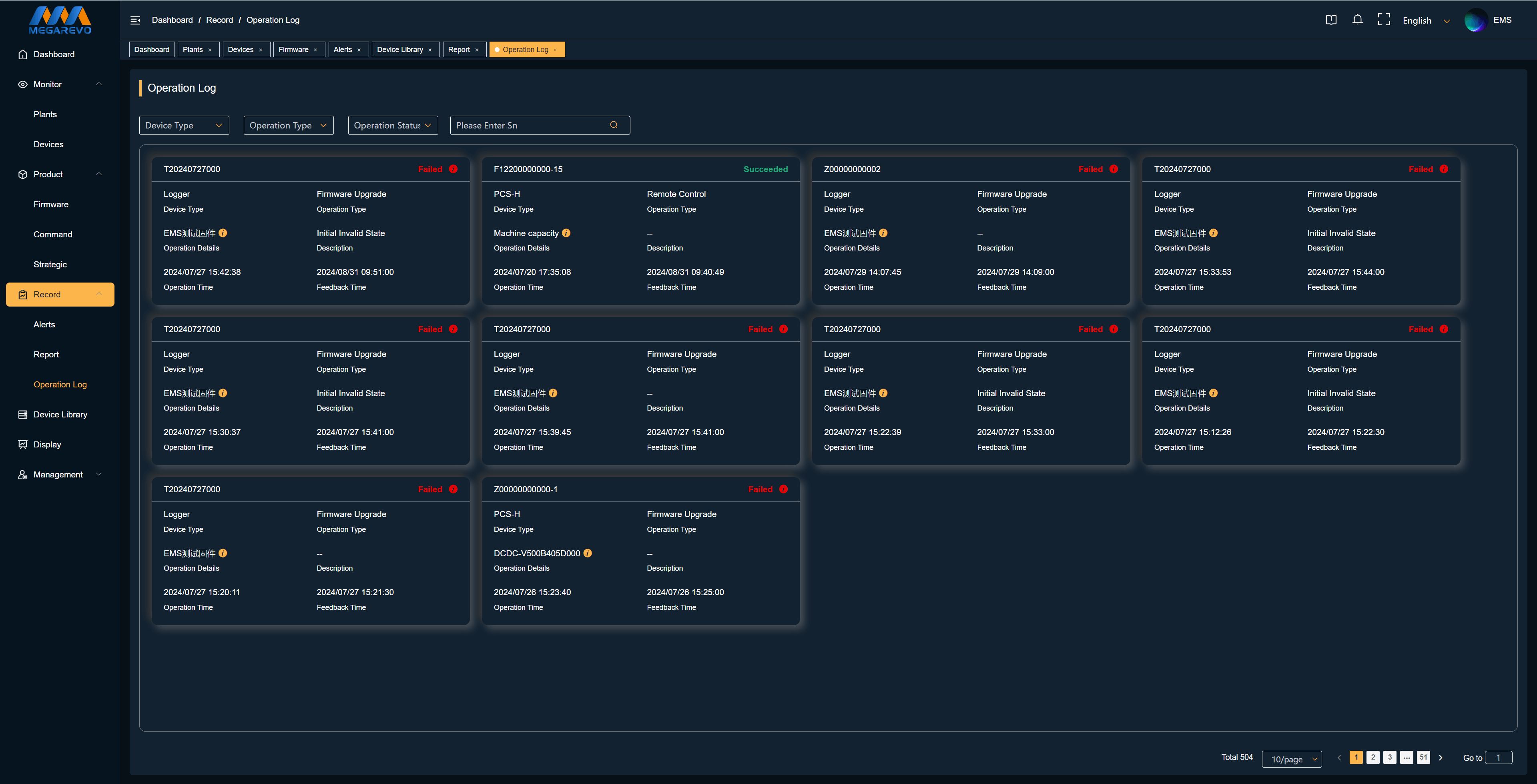Open the Operation Type dropdown
This screenshot has width=1537, height=784.
(x=288, y=125)
